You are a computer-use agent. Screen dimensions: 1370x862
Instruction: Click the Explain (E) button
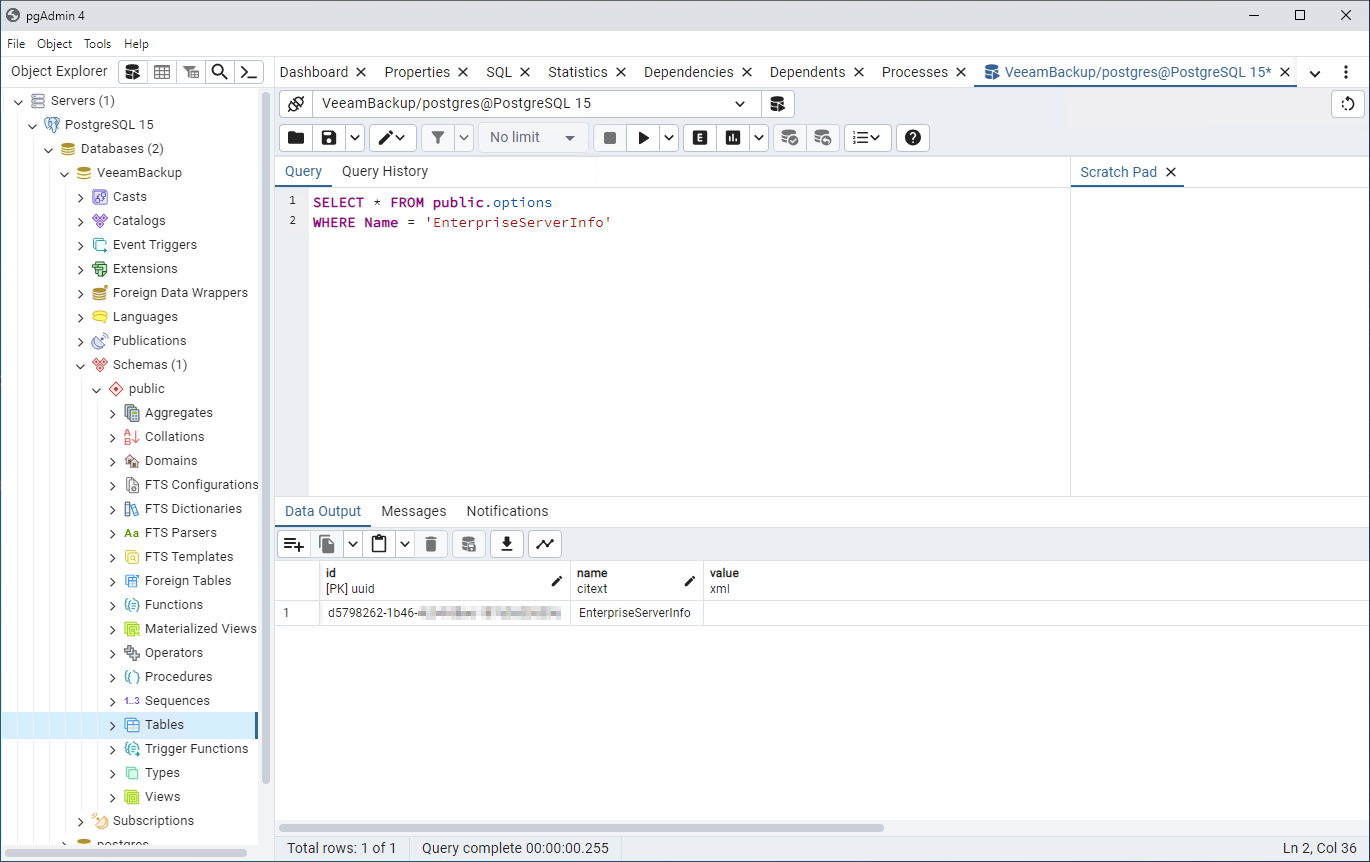pos(700,138)
